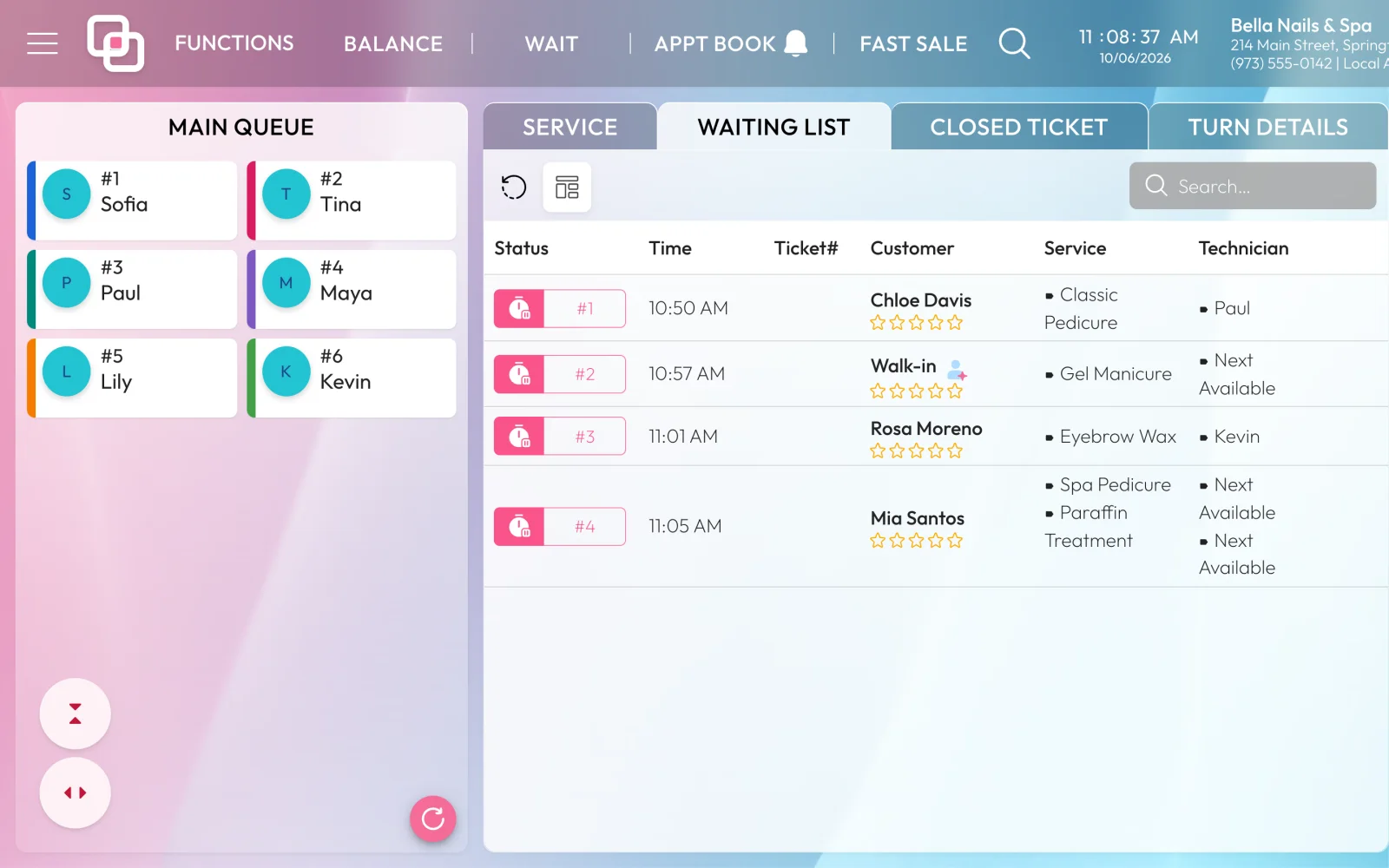The width and height of the screenshot is (1389, 868).
Task: Click the overlapping squares app logo
Action: click(115, 43)
